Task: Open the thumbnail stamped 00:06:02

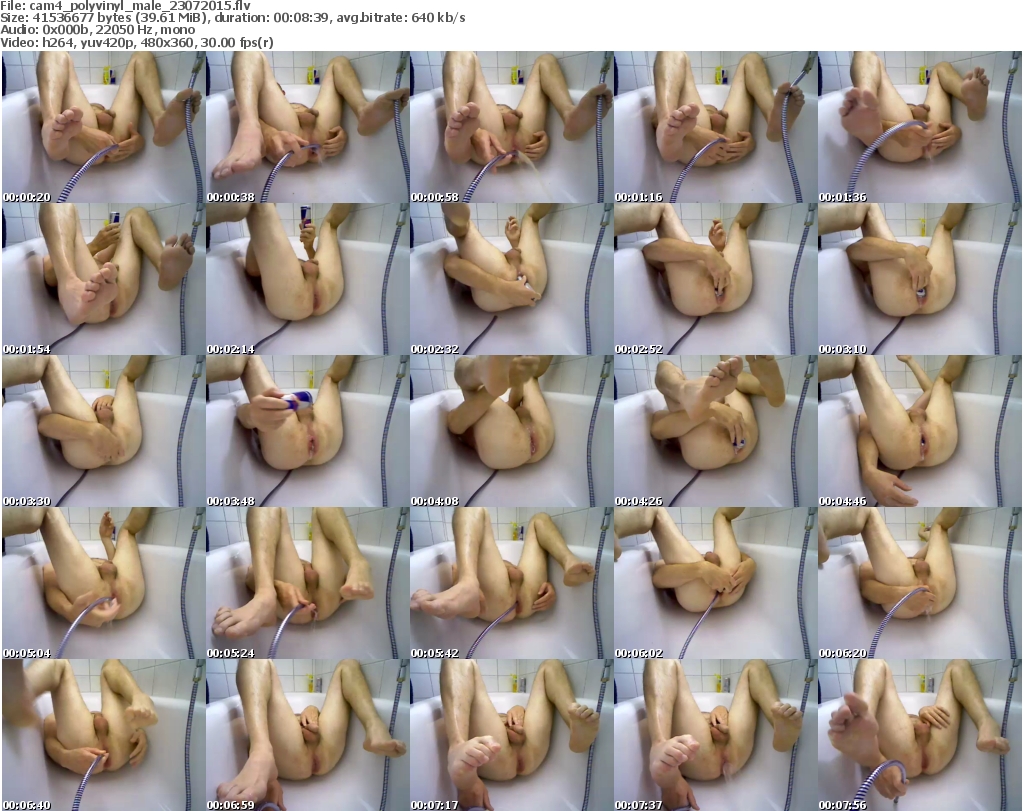Action: coord(715,583)
